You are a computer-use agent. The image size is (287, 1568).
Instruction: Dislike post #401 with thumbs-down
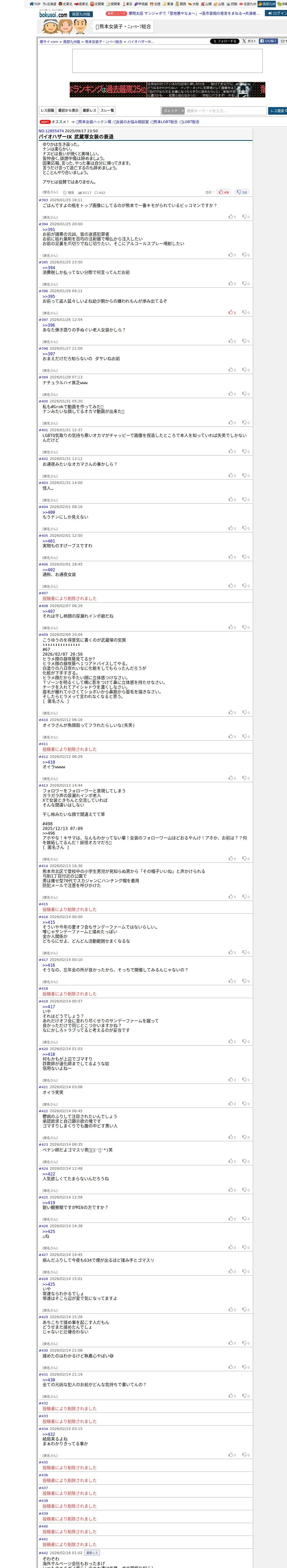coord(246,452)
